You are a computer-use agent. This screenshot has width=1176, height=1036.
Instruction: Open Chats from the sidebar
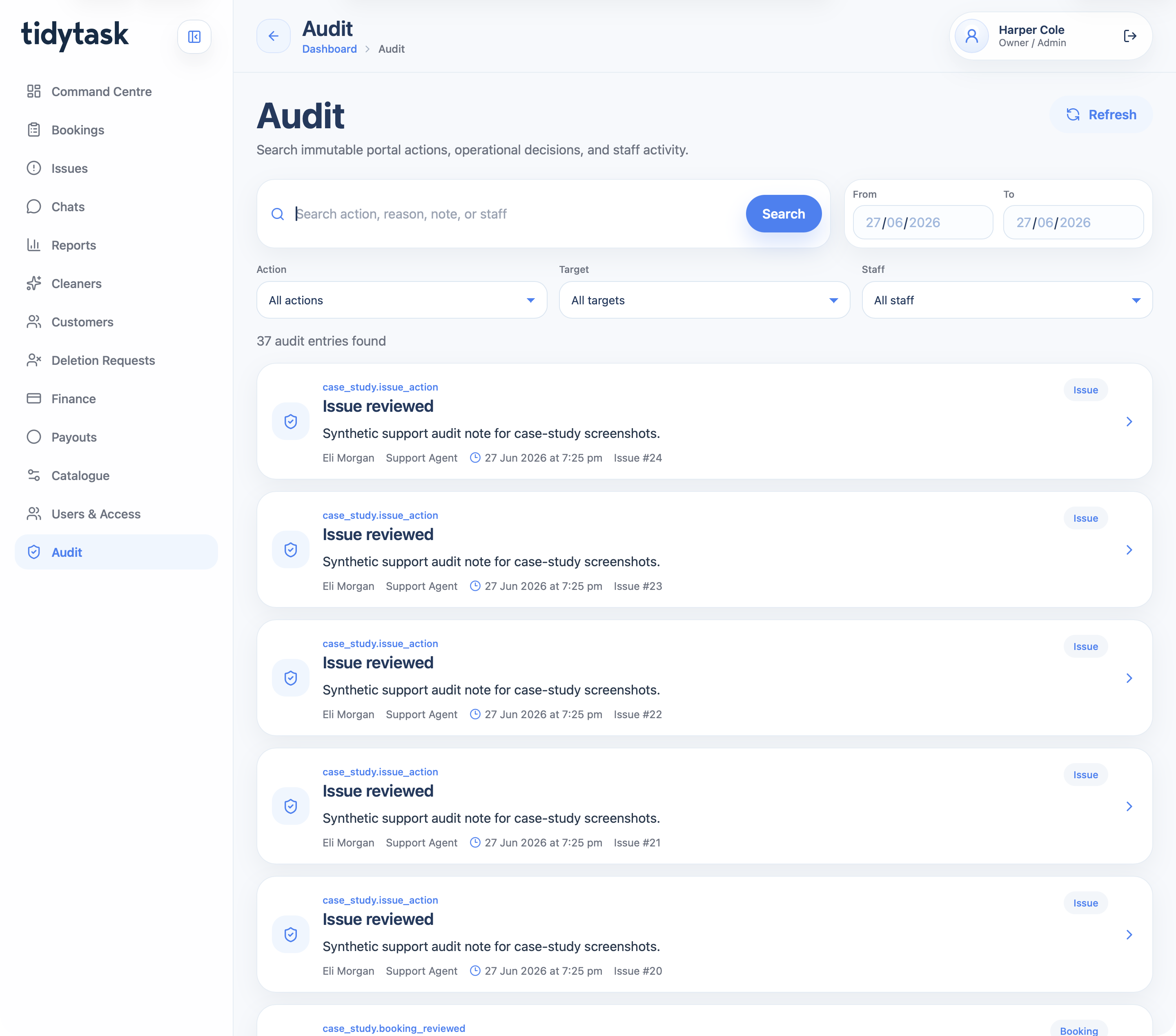coord(116,207)
